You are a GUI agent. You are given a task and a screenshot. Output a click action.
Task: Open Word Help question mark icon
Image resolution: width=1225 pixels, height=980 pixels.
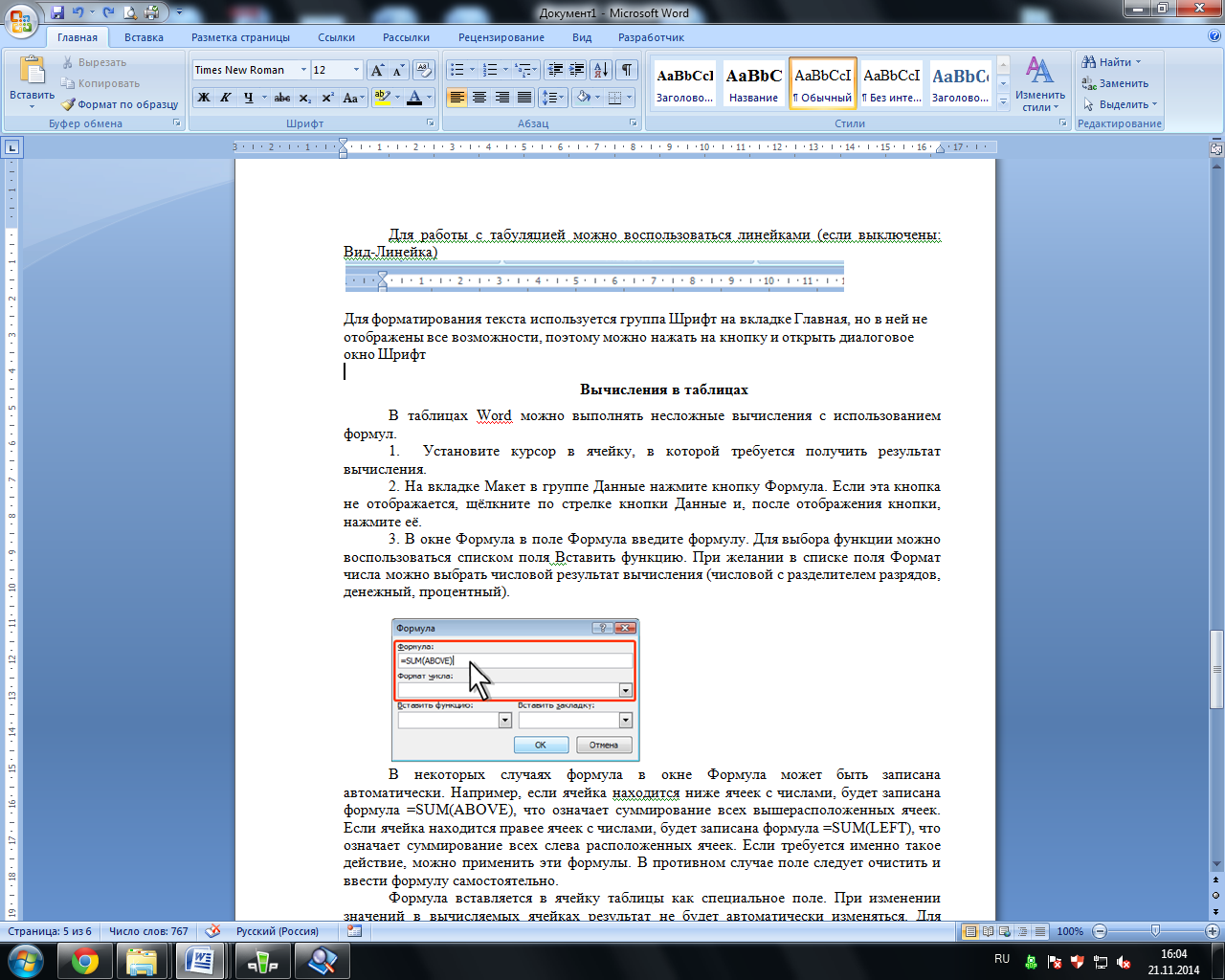point(1214,36)
